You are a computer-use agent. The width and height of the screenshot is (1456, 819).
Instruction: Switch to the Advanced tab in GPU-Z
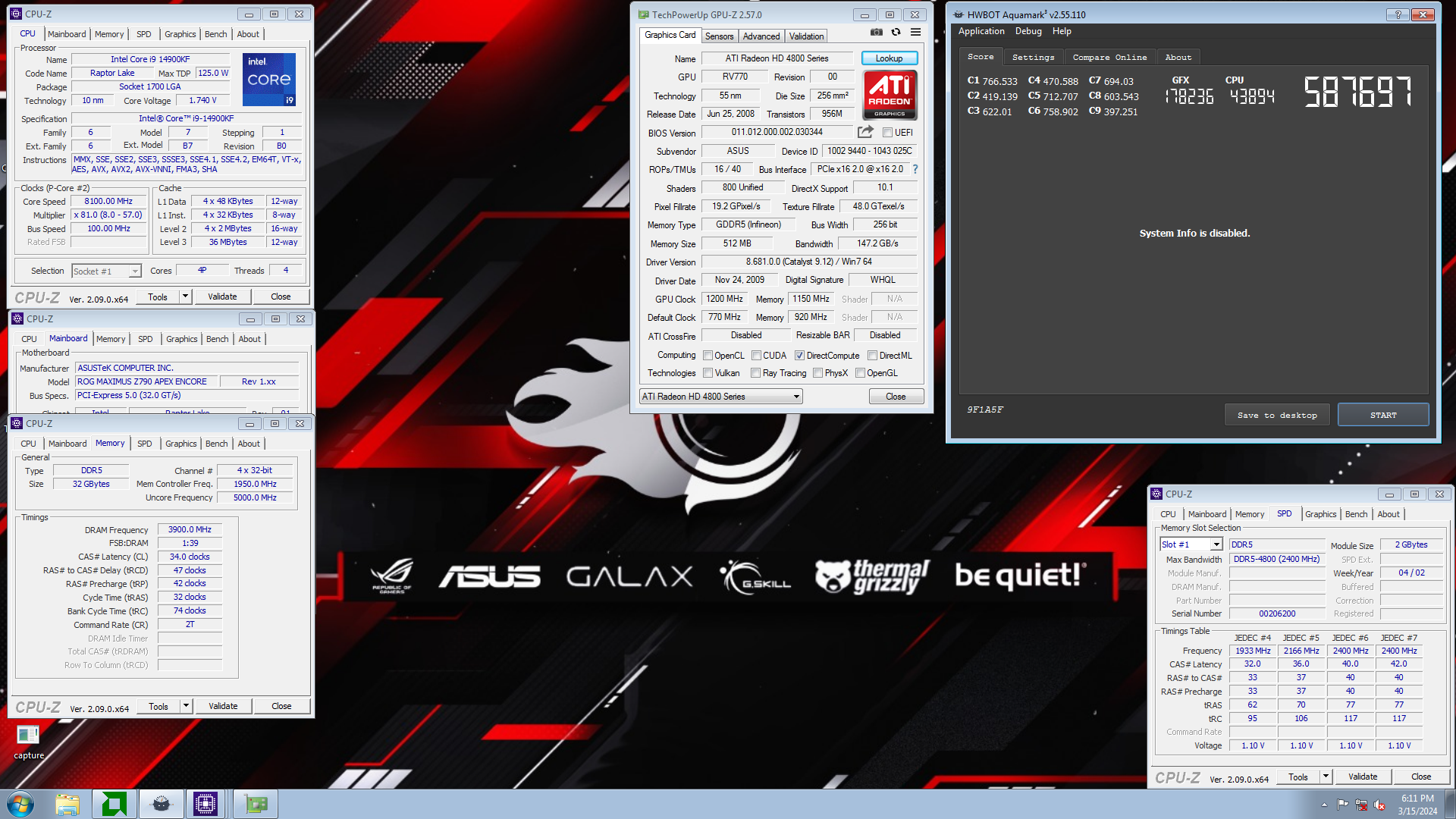pyautogui.click(x=761, y=36)
